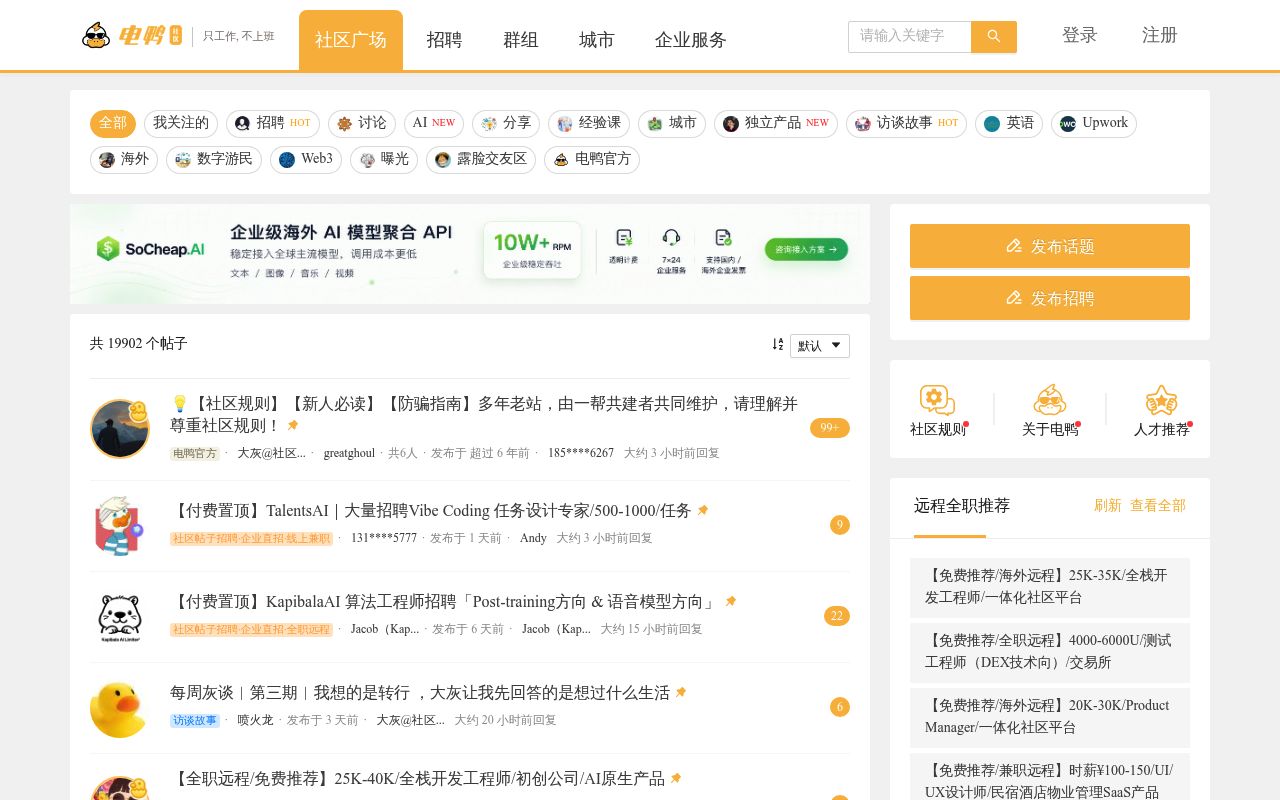Click 查看全部 in 远程全职推荐

1158,506
